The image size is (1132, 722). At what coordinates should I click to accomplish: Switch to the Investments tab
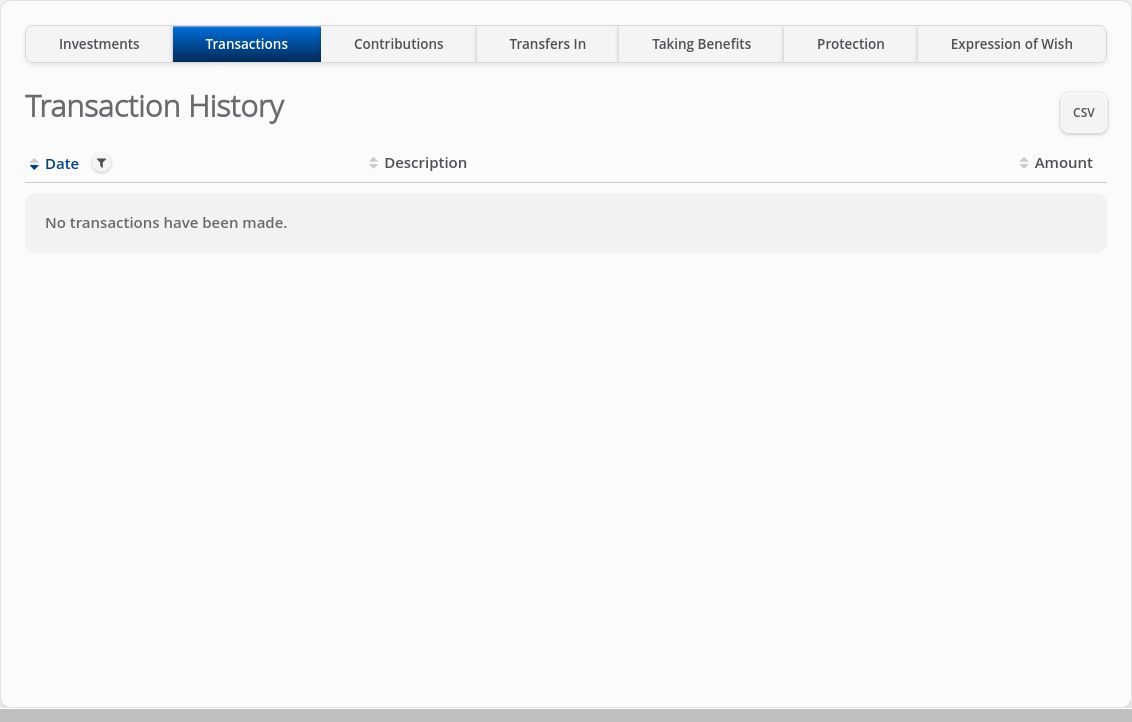[x=99, y=44]
